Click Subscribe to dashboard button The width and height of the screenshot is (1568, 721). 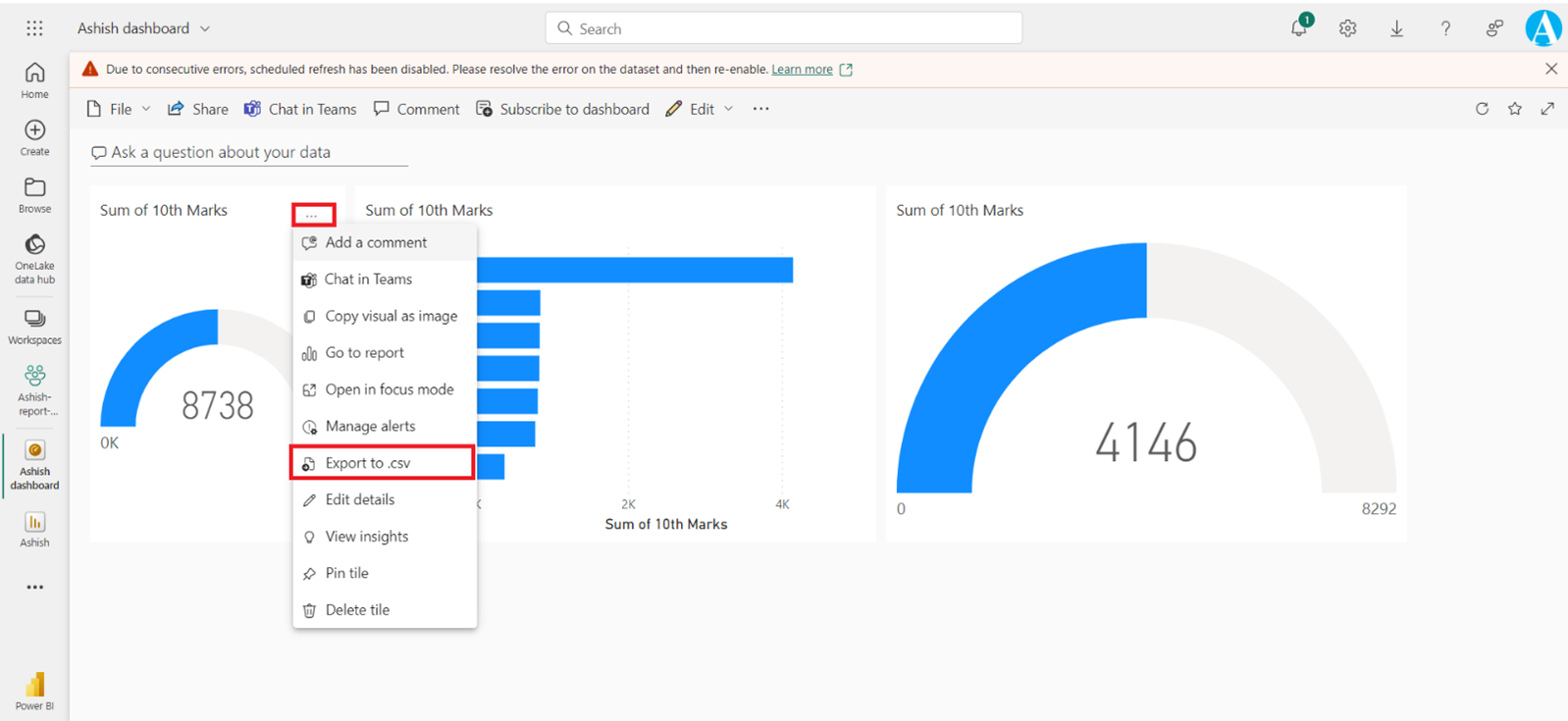563,109
